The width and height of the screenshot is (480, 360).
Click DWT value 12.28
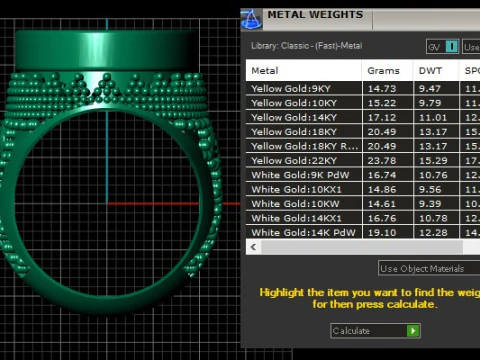coord(433,232)
